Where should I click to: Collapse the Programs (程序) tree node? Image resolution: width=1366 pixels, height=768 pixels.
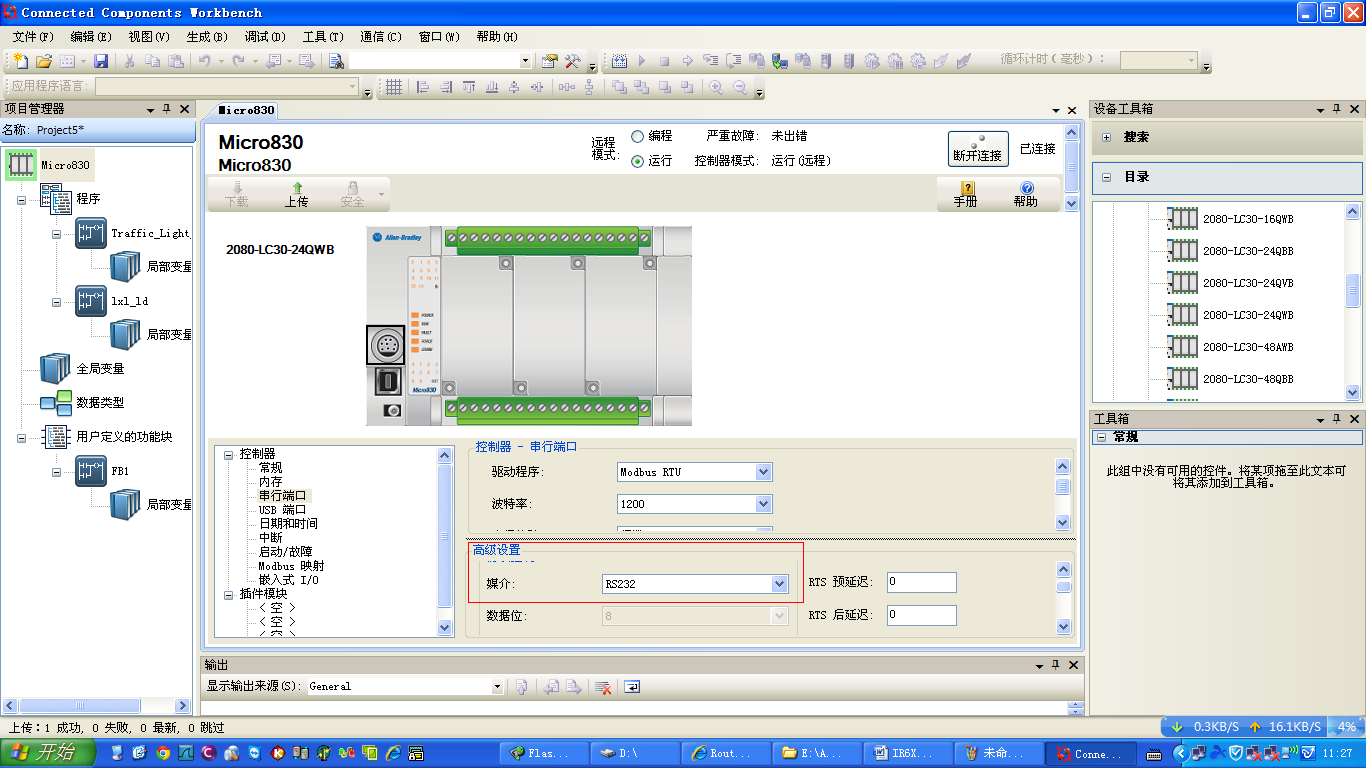(x=21, y=200)
